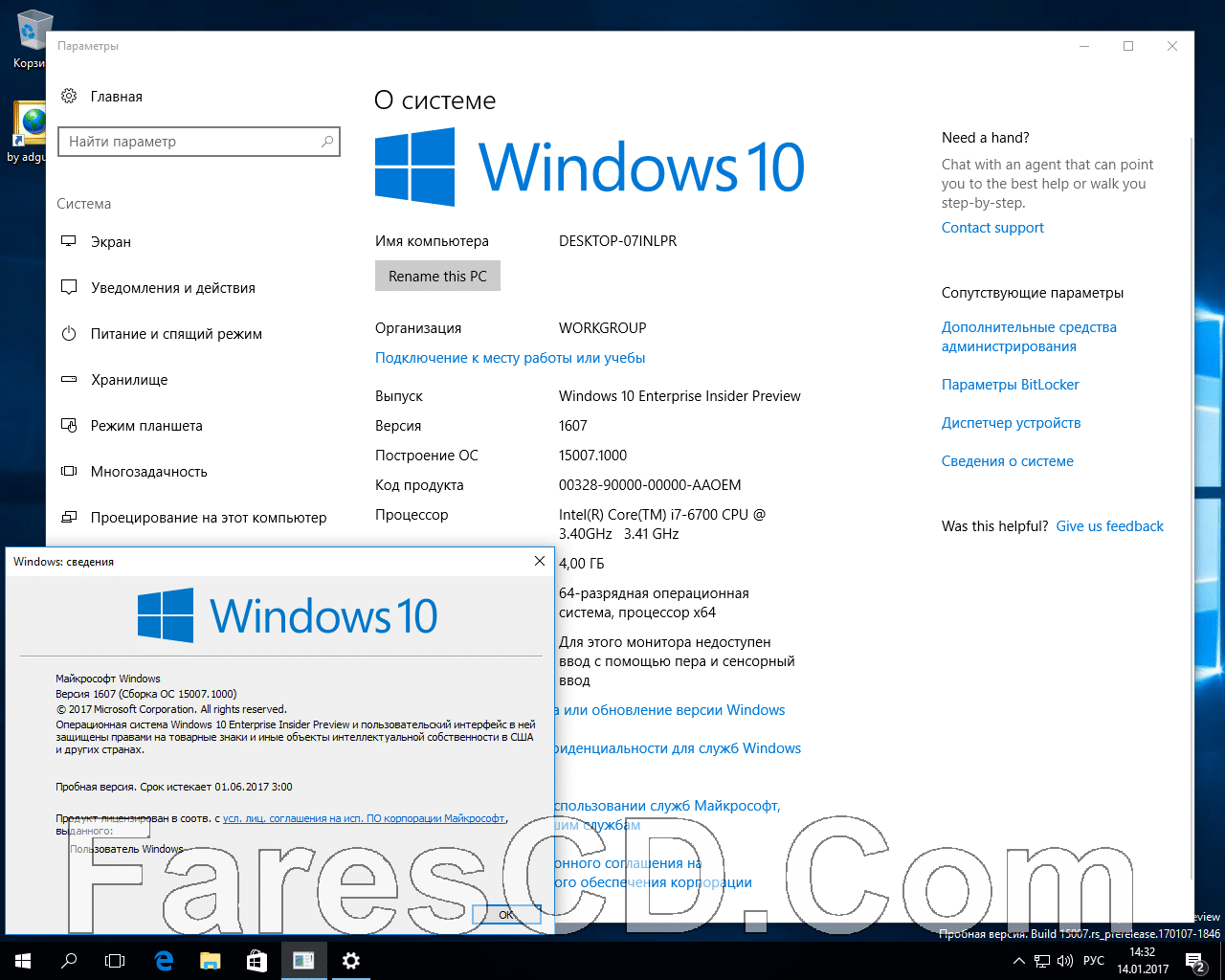Open the Windows Start button
The image size is (1225, 980).
(x=23, y=961)
